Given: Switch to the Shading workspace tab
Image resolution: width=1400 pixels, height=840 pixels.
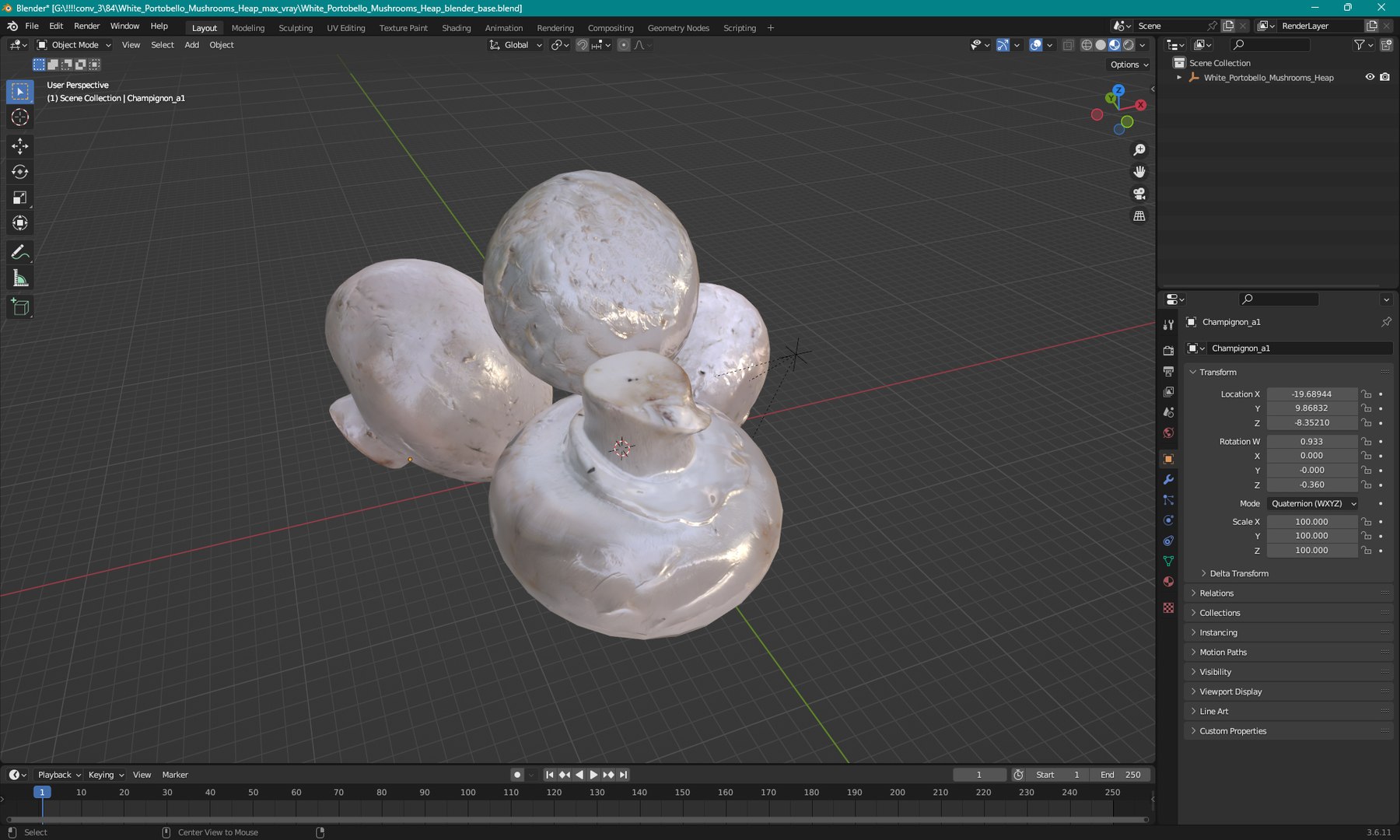Looking at the screenshot, I should [457, 28].
